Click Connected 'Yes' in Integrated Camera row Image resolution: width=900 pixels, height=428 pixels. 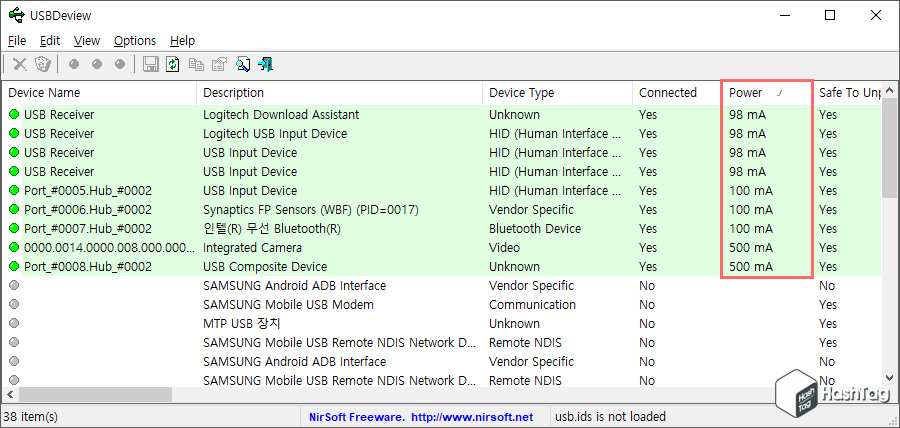648,247
